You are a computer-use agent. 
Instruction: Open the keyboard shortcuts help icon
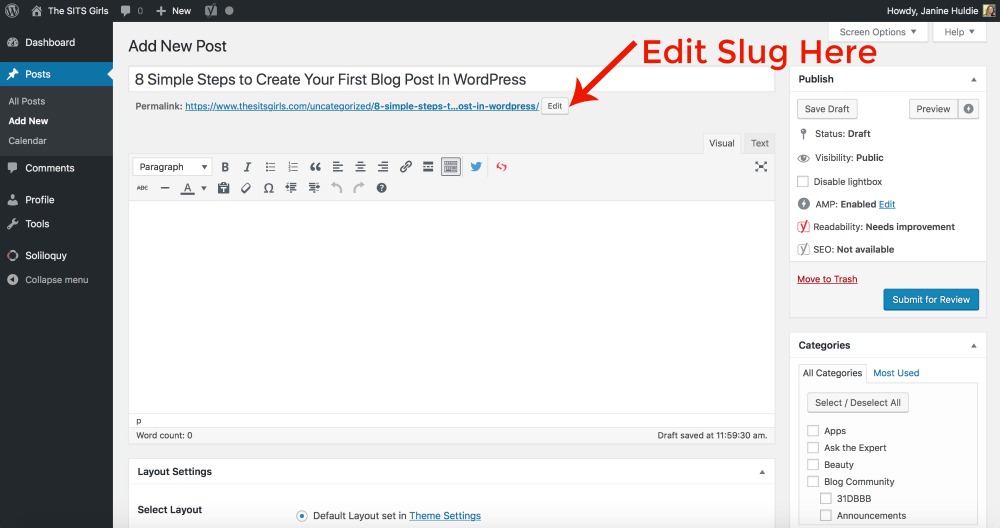(x=381, y=188)
